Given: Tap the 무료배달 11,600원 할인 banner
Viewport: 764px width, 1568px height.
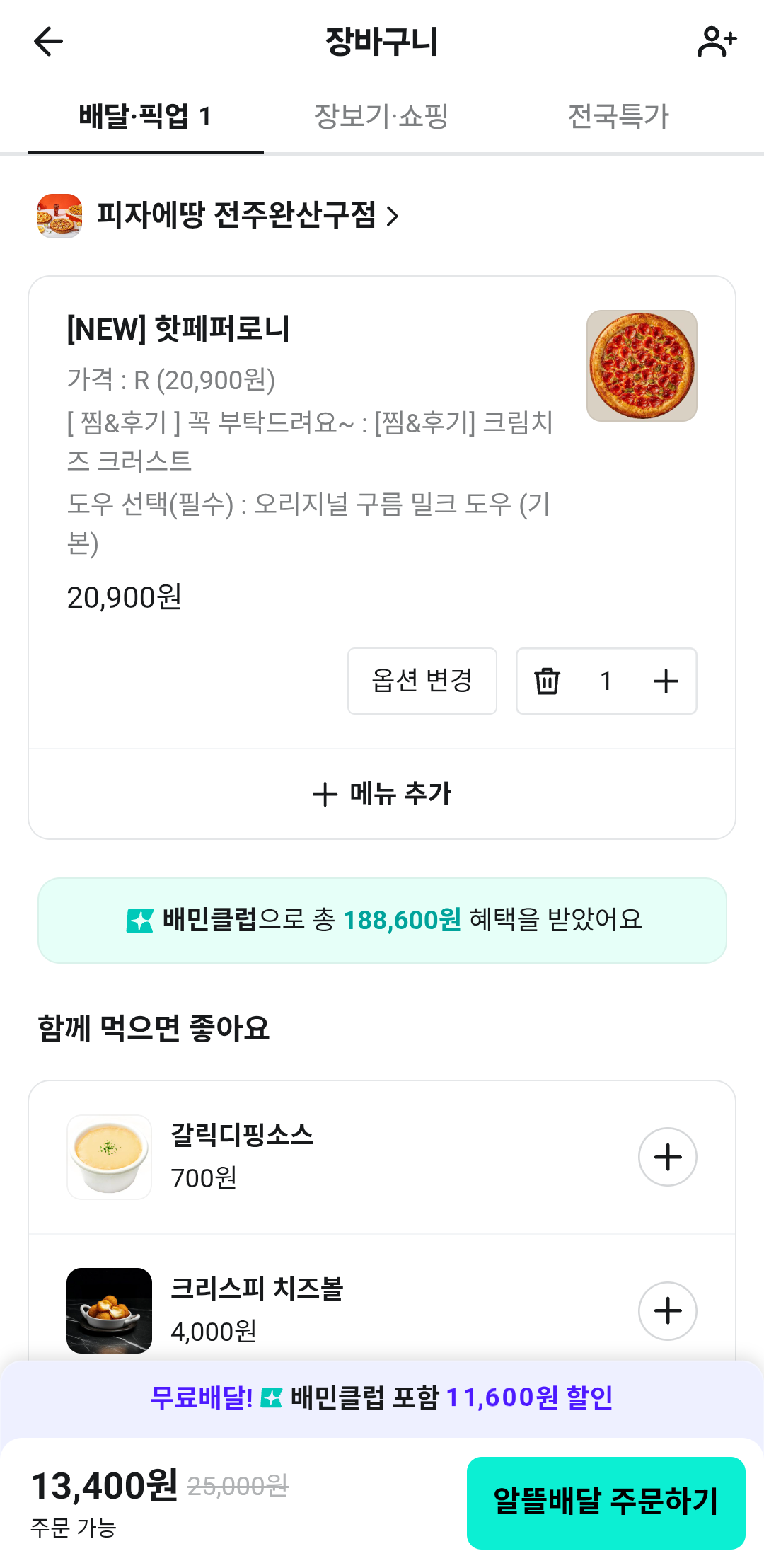Looking at the screenshot, I should (x=382, y=1397).
